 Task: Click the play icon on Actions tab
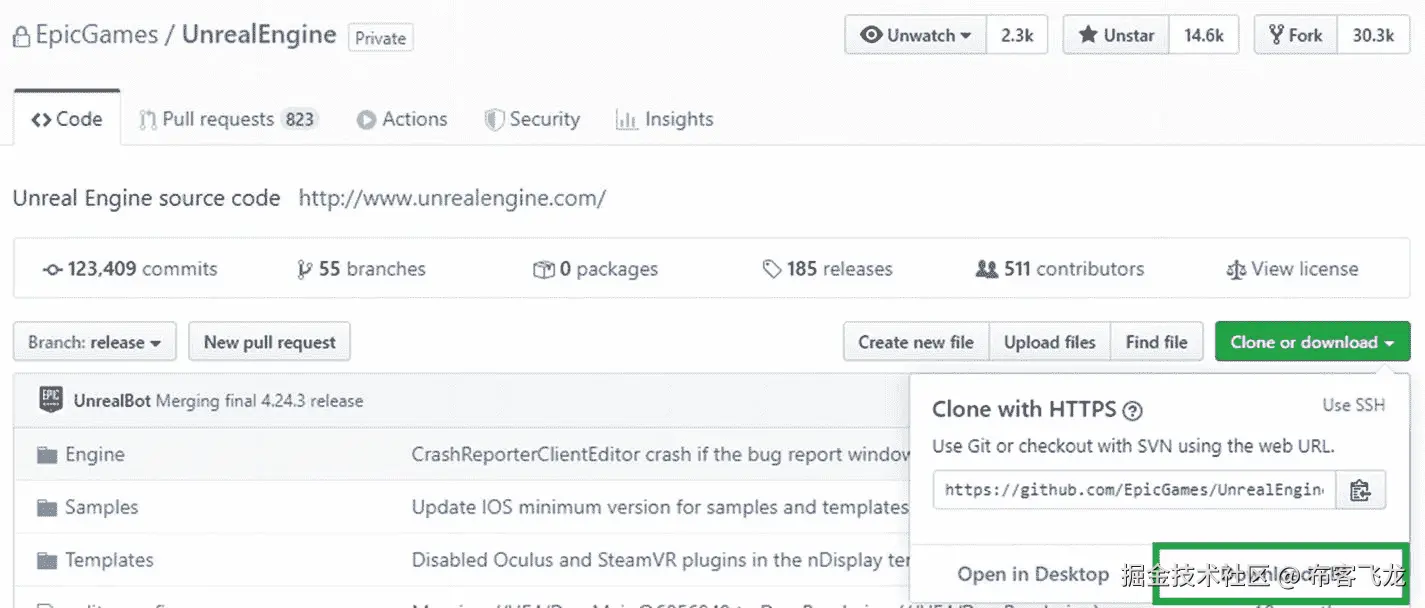pos(367,120)
